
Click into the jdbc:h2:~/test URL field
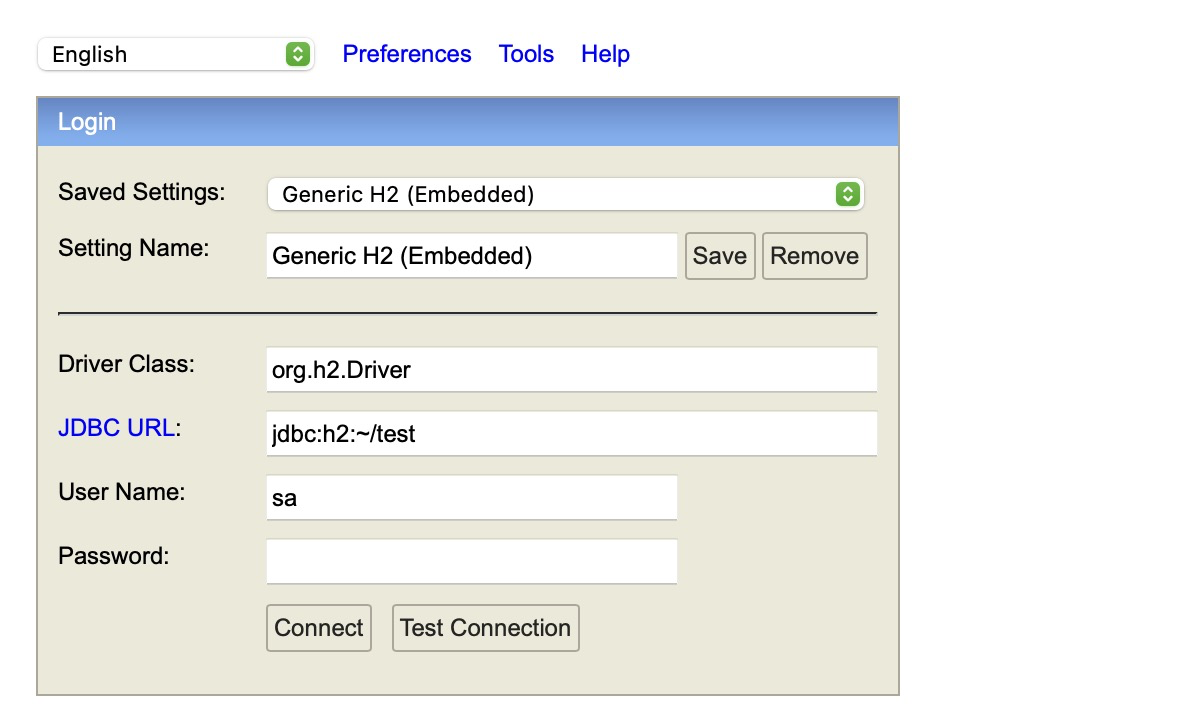click(572, 434)
